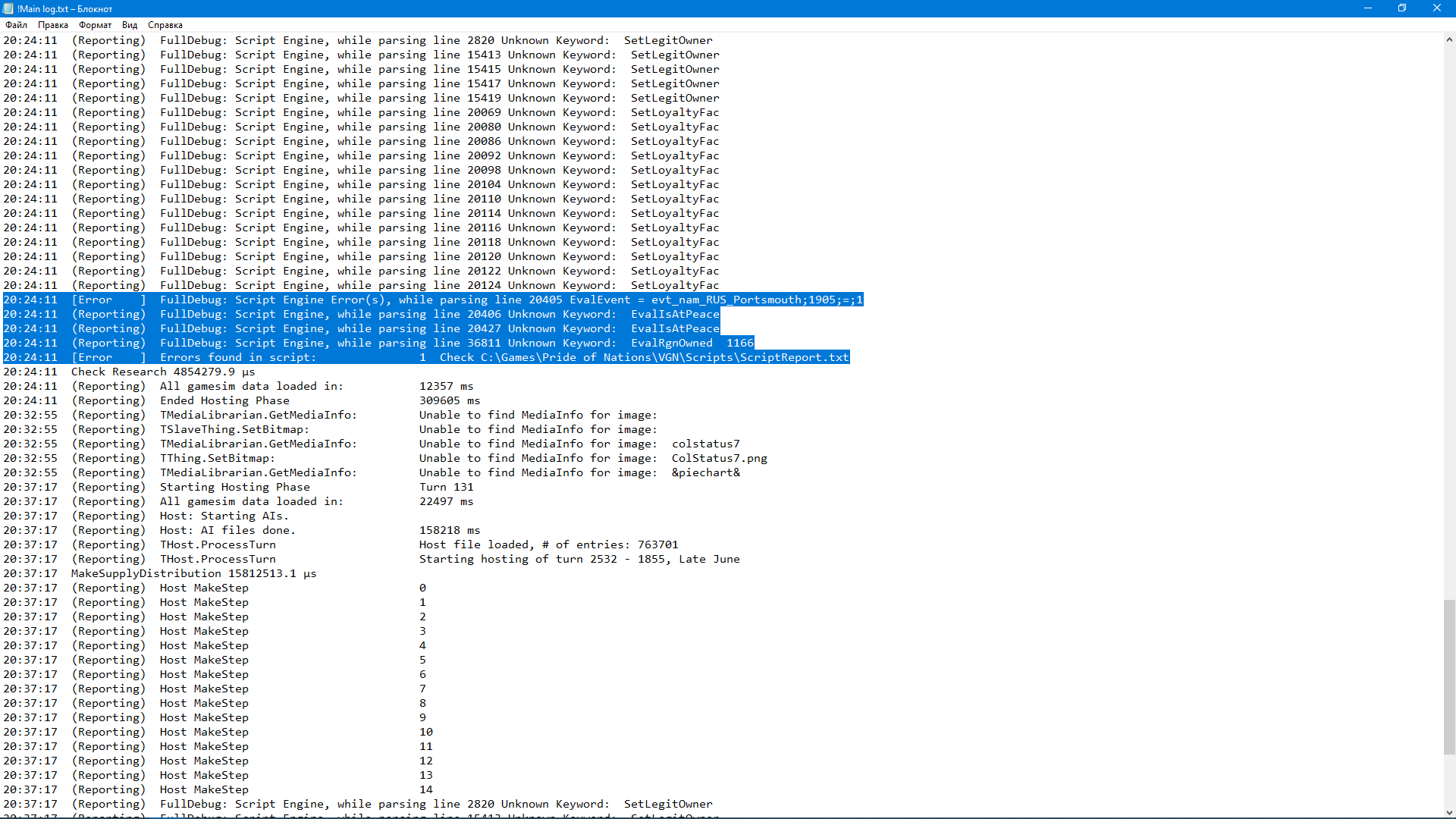Click the 'ColStatus7.png' text

point(719,458)
